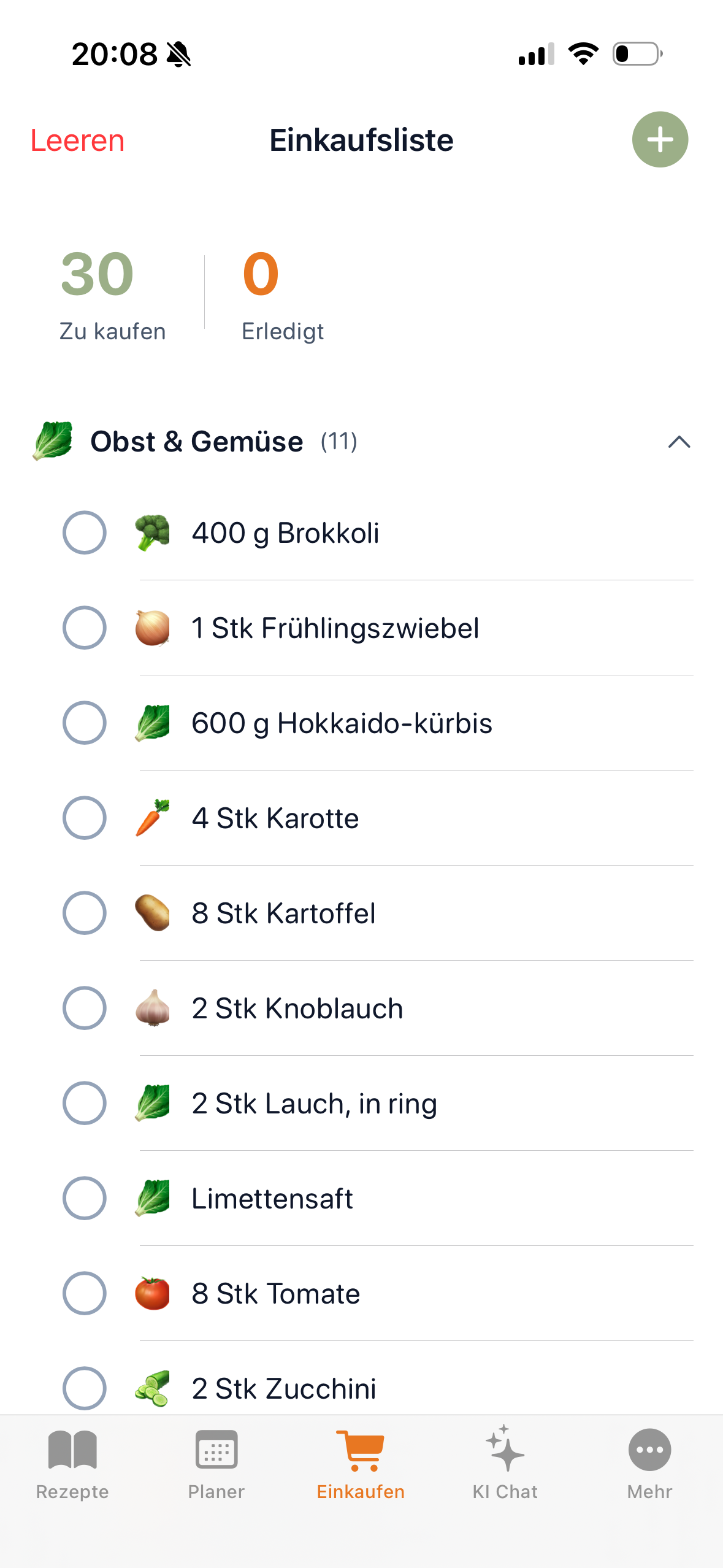This screenshot has width=723, height=1568.
Task: Tap Leeren to clear the list
Action: tap(76, 139)
